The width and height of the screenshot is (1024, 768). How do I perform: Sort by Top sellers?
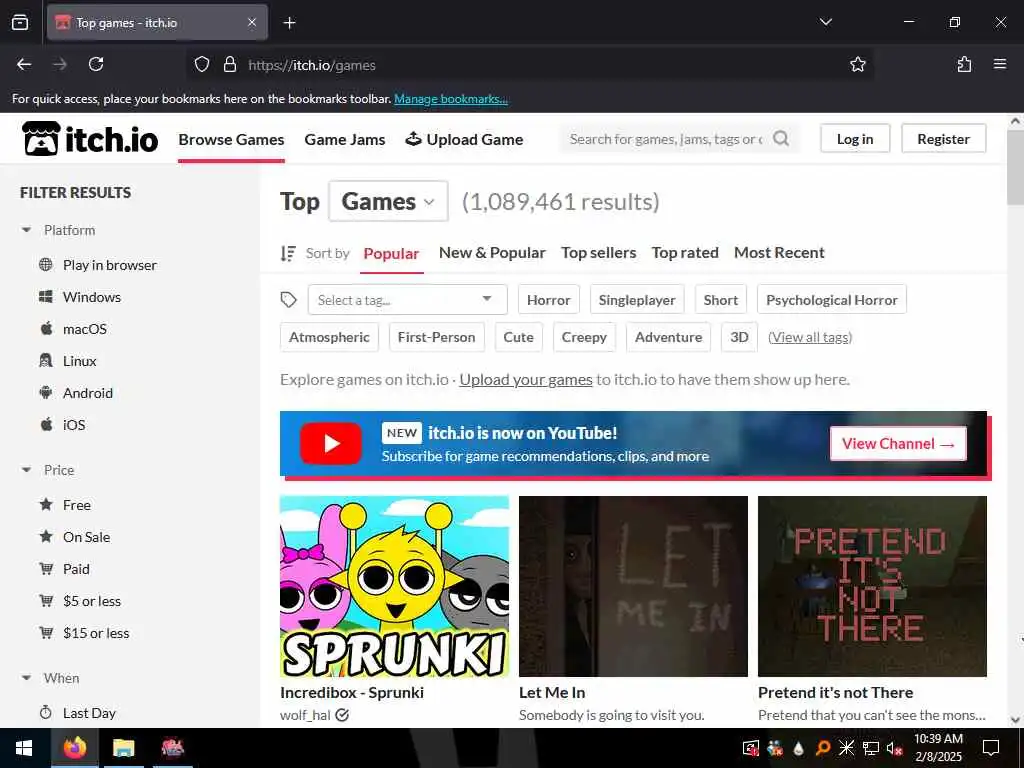click(598, 253)
